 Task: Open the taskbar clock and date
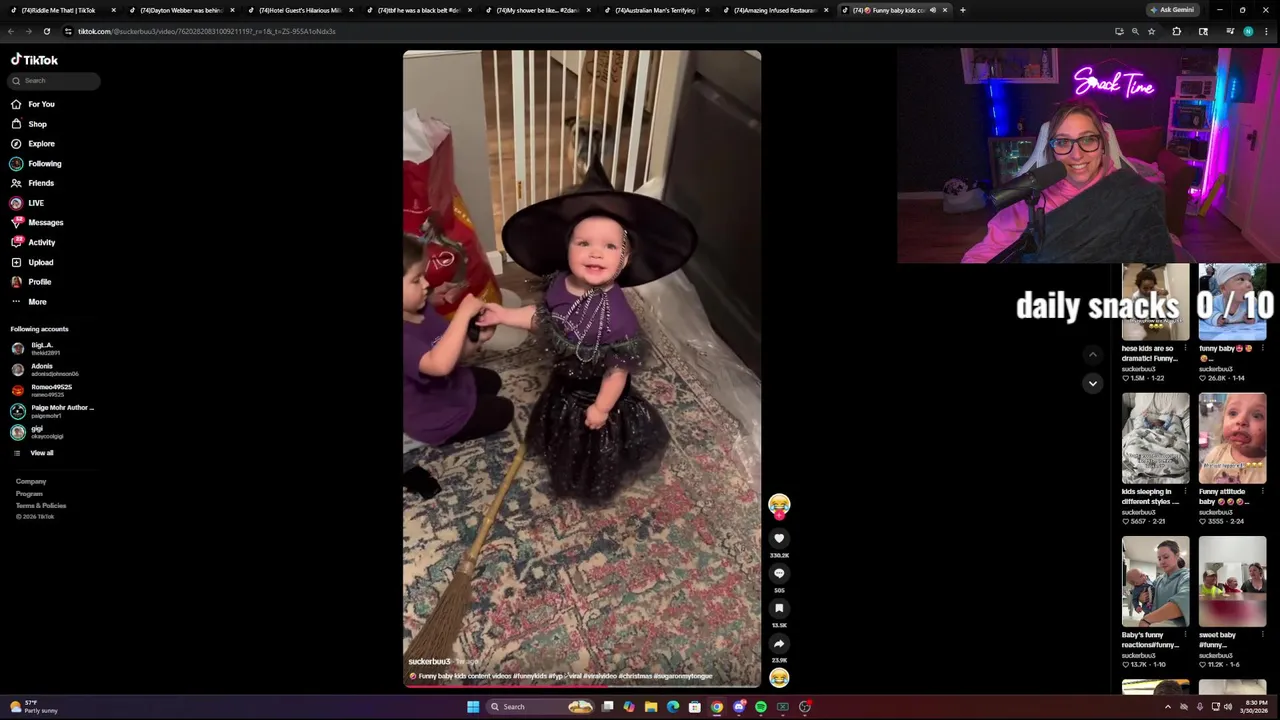(x=1256, y=707)
